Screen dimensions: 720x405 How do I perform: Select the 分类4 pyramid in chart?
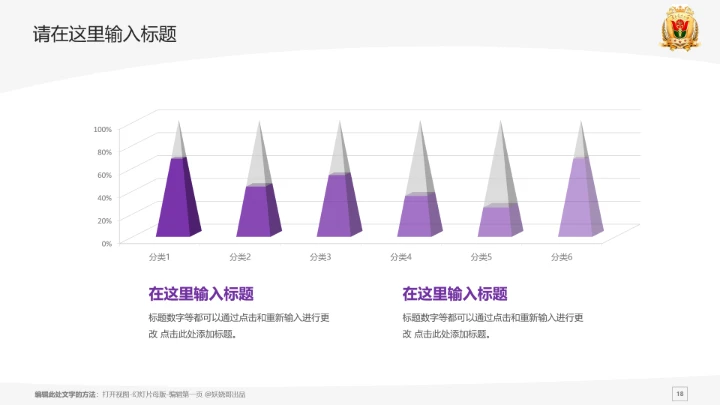(420, 180)
